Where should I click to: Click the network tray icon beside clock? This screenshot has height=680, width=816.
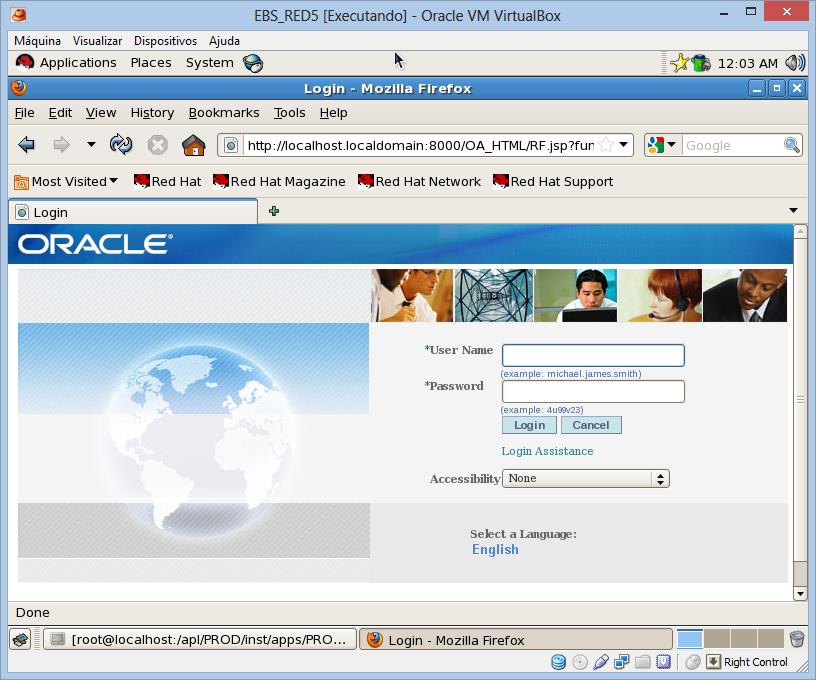(701, 63)
